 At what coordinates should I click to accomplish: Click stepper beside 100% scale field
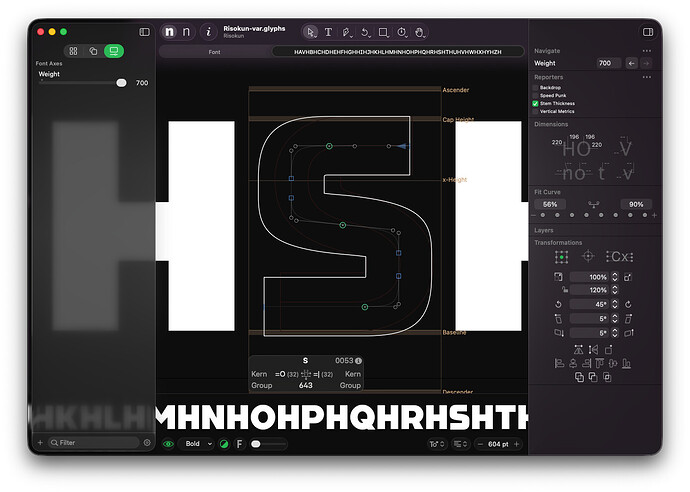615,277
